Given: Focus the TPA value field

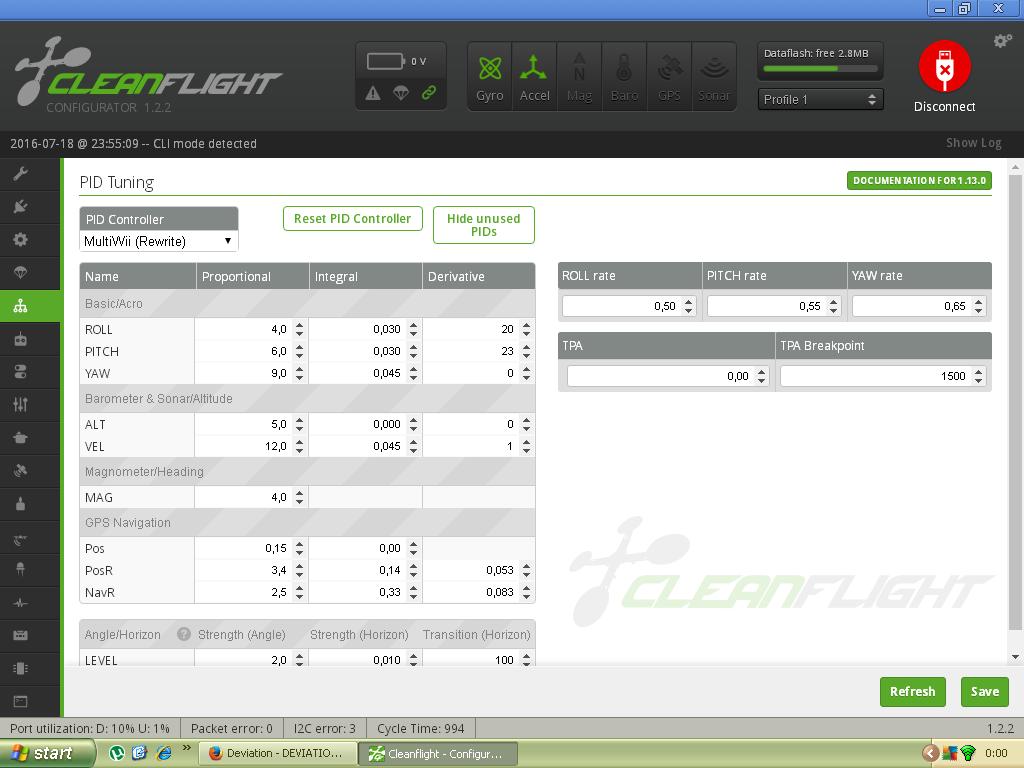Looking at the screenshot, I should [668, 376].
